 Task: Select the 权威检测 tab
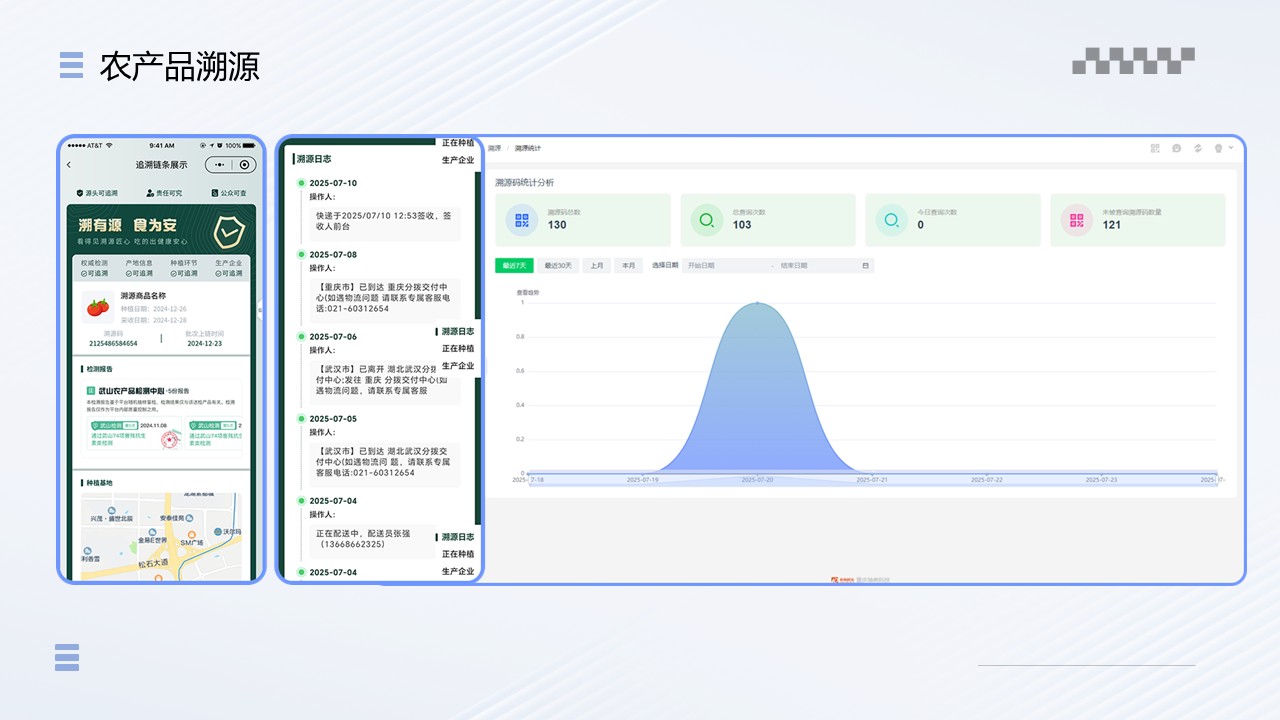point(94,268)
